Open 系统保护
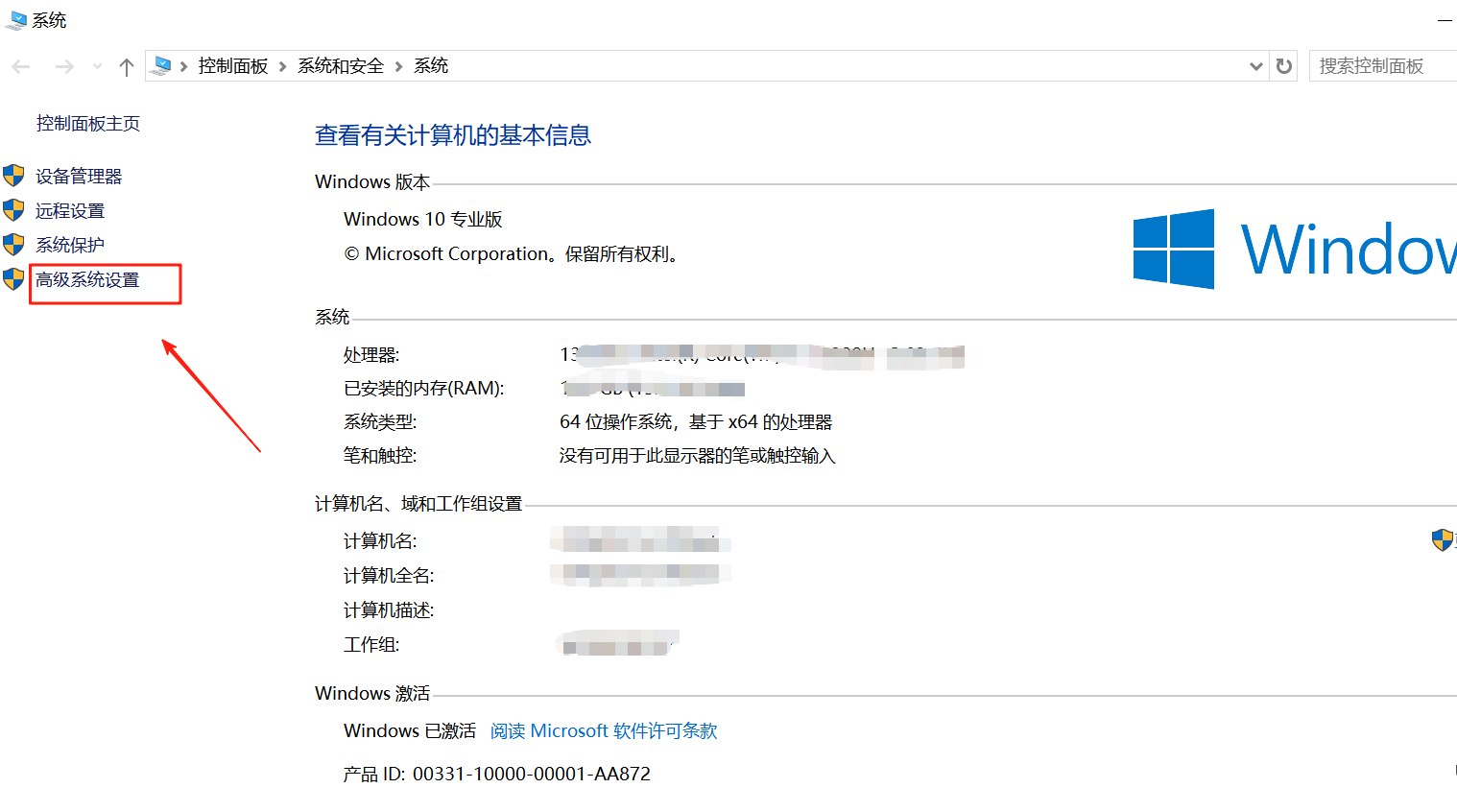 (70, 245)
